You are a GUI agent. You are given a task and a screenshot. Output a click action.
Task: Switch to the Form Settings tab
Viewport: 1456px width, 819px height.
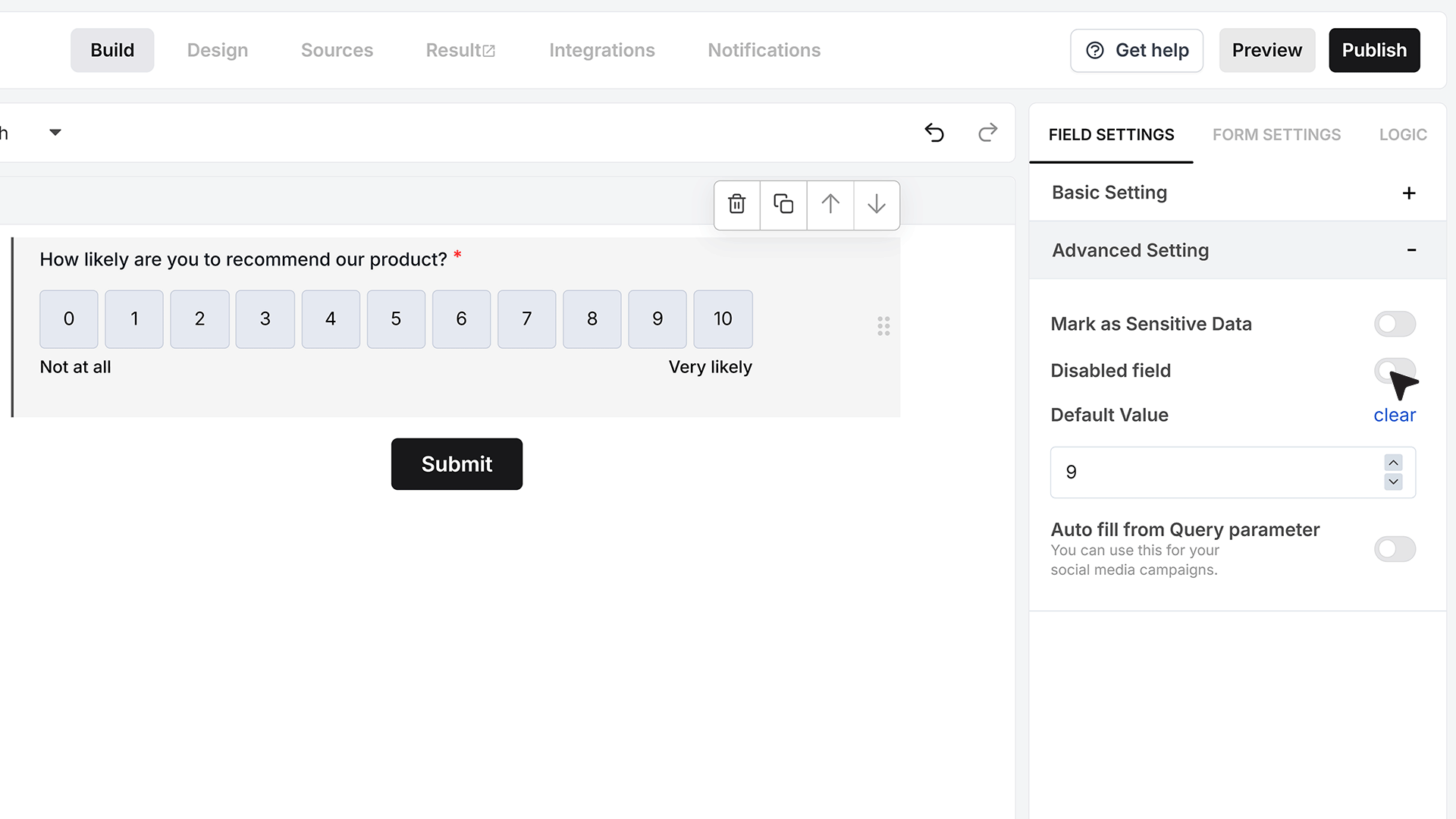click(x=1276, y=135)
